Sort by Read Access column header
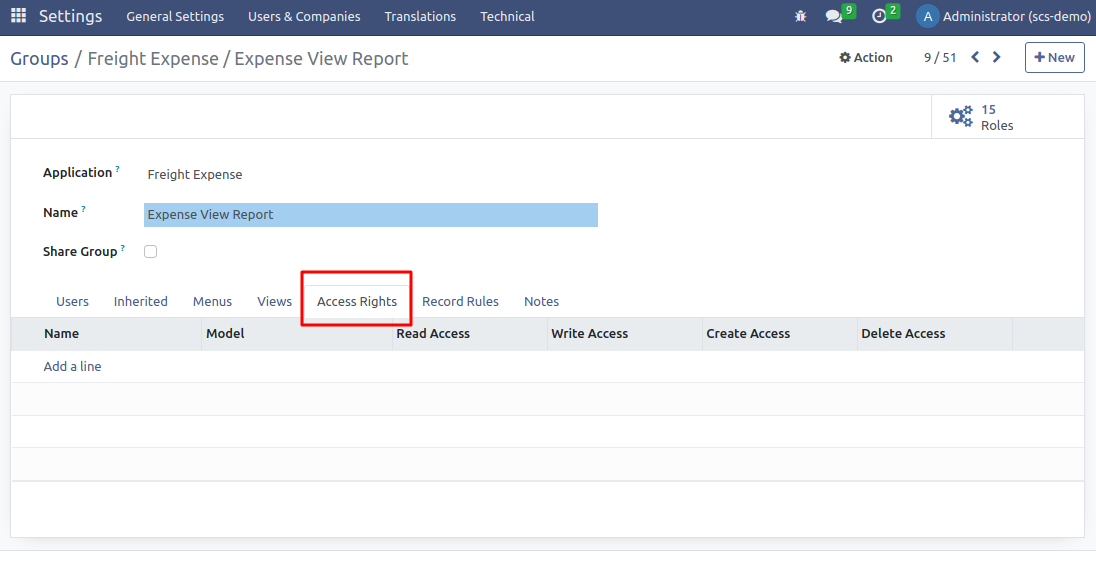The height and width of the screenshot is (575, 1096). tap(433, 334)
